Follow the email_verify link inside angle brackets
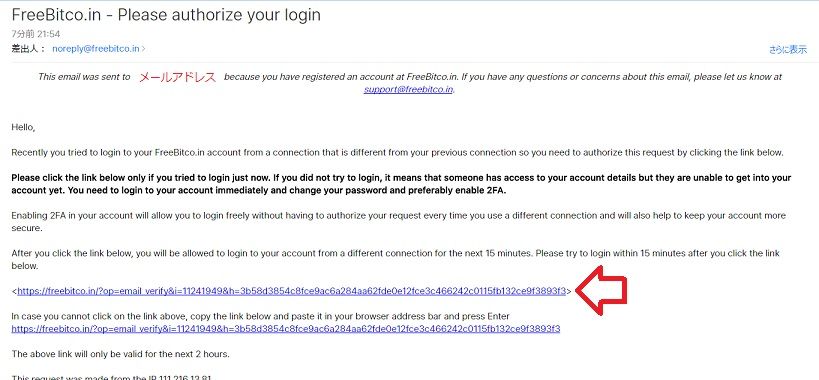 point(291,291)
